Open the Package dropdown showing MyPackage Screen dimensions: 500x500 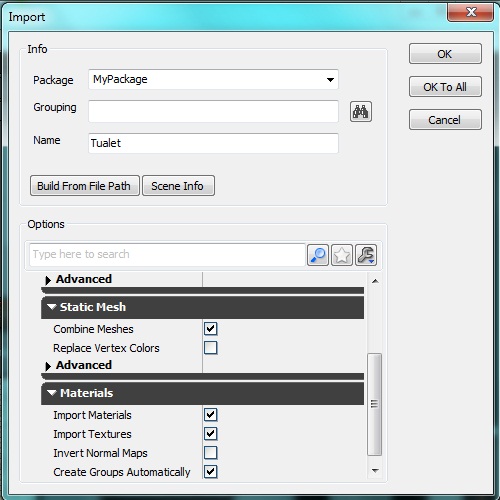(x=213, y=79)
